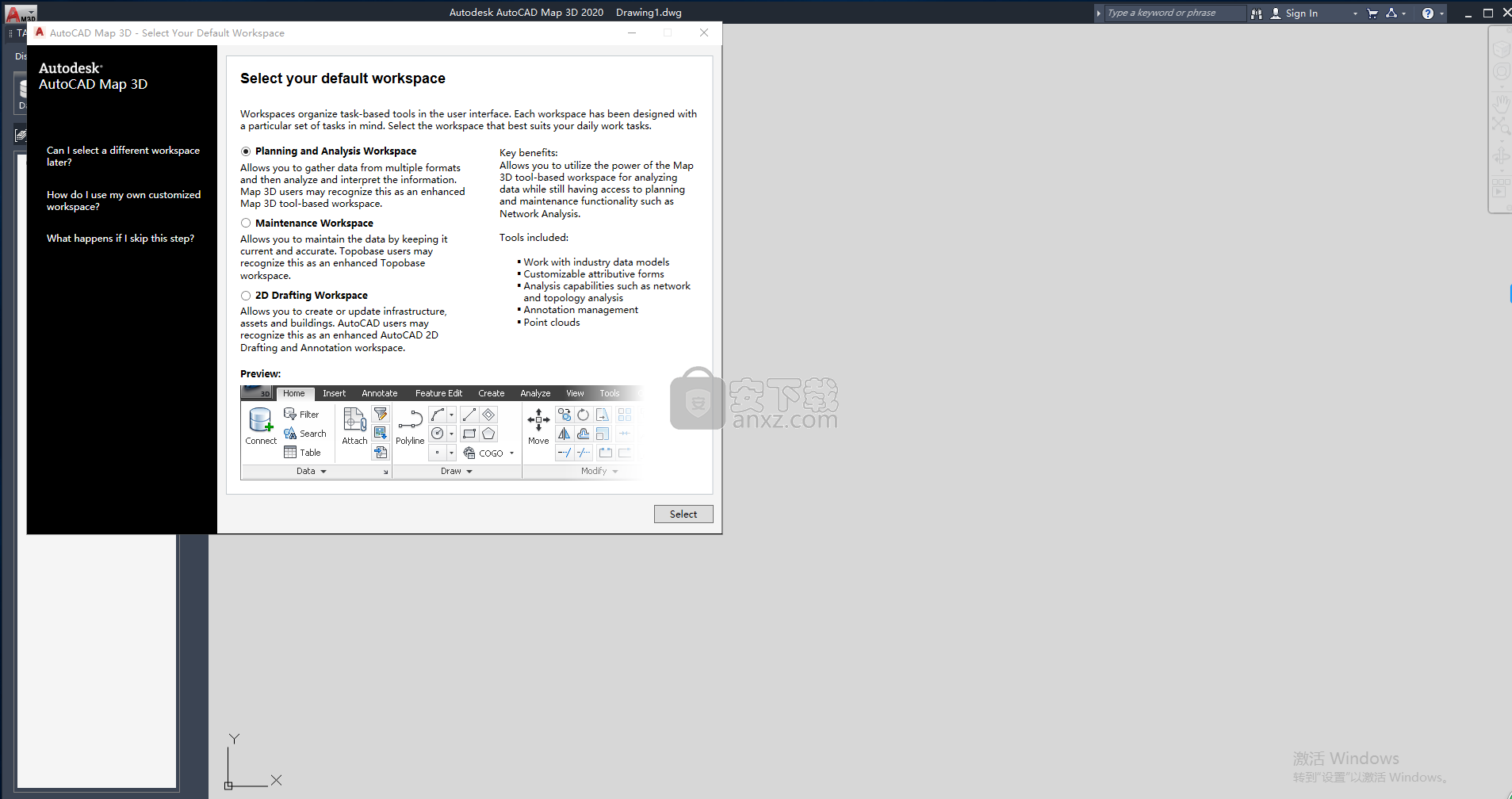The image size is (1512, 799).
Task: Expand the arc tool dropdown arrow in preview
Action: (x=451, y=415)
